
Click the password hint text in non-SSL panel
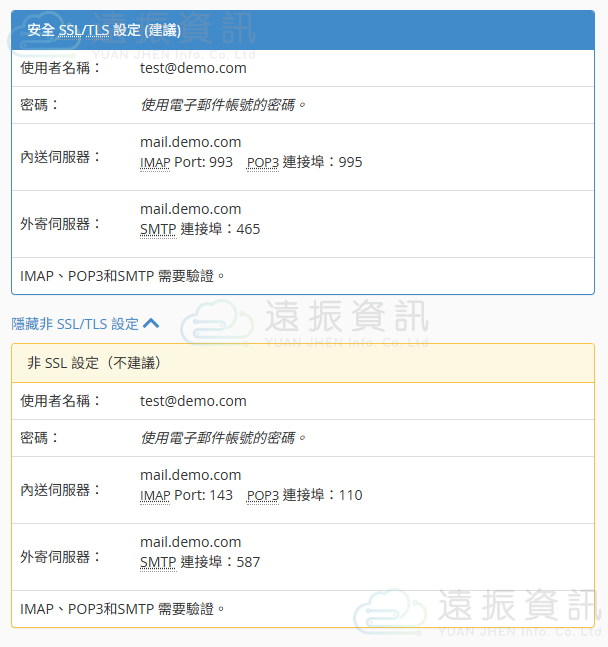pyautogui.click(x=223, y=438)
